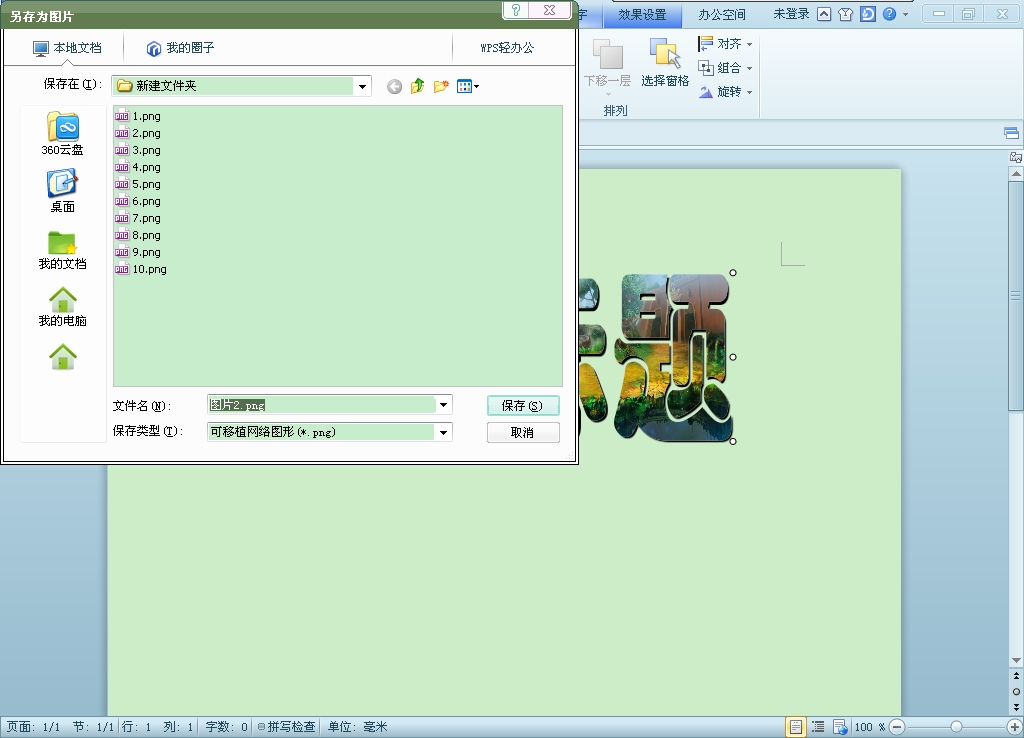This screenshot has width=1024, height=738.
Task: Close the 另存为图片 dialog
Action: click(x=550, y=10)
